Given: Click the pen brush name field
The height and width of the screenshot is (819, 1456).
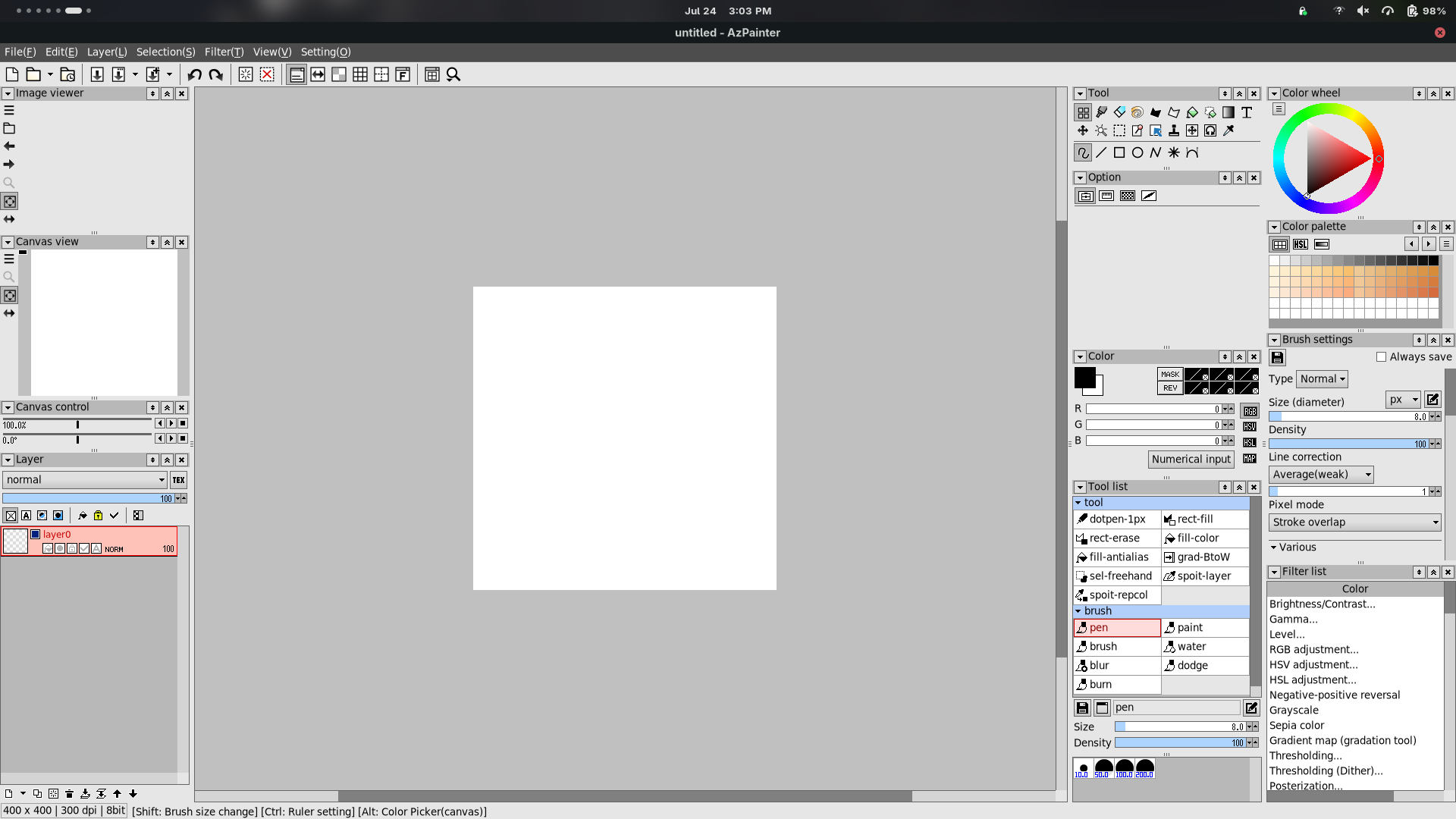Looking at the screenshot, I should (1177, 708).
